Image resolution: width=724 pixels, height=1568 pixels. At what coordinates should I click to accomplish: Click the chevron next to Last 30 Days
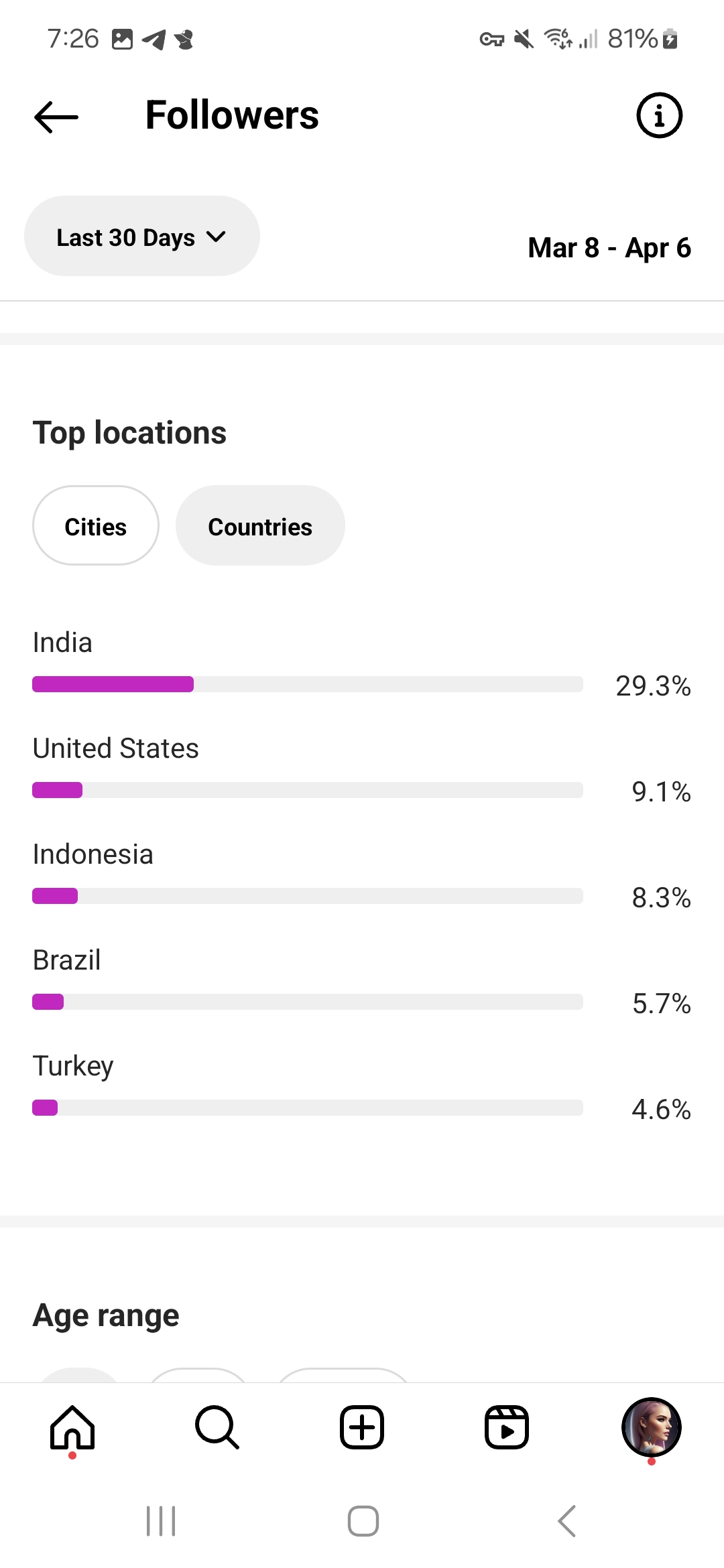(x=217, y=237)
